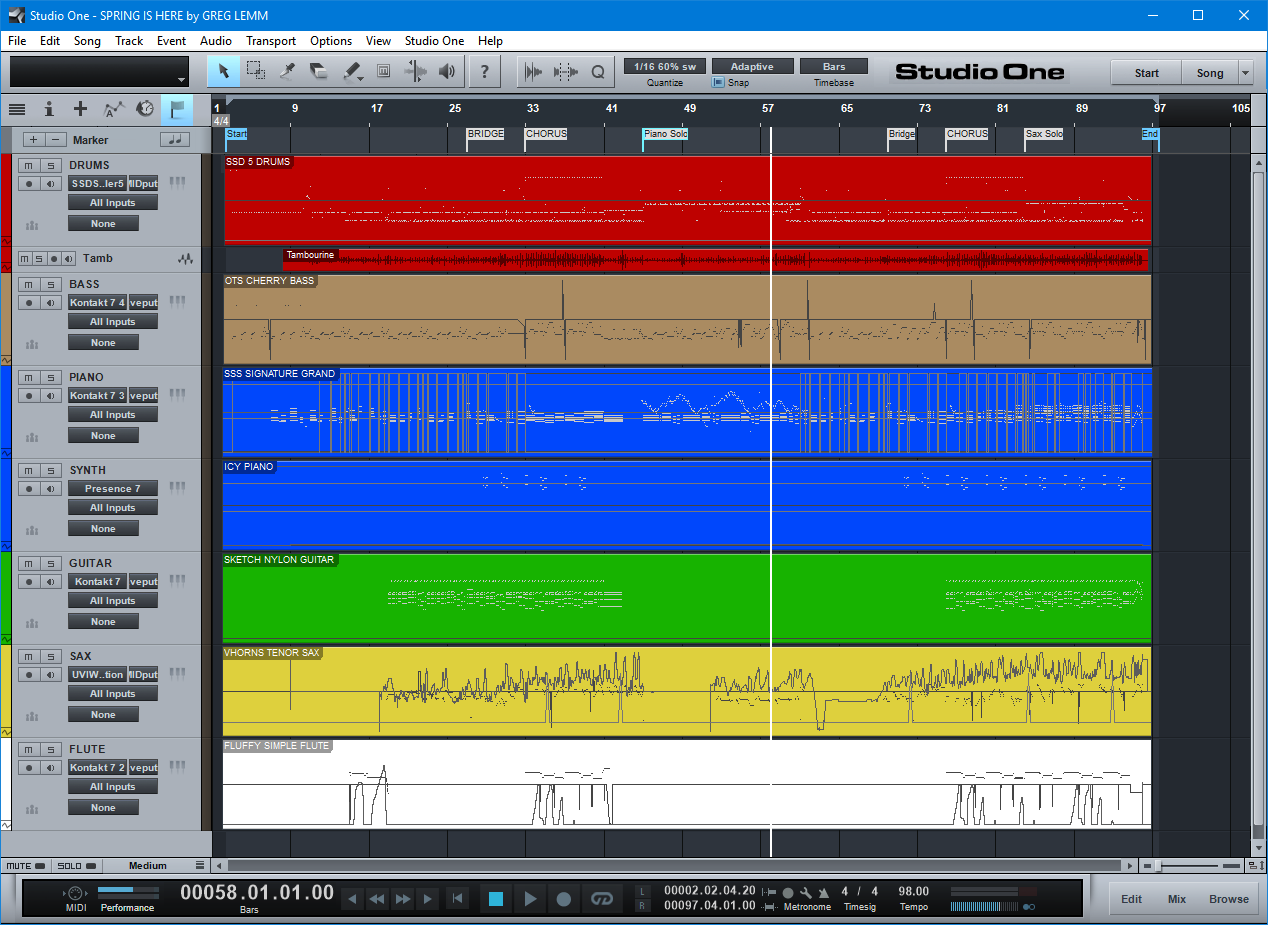The image size is (1268, 925).
Task: Open the Mix console
Action: point(1177,899)
